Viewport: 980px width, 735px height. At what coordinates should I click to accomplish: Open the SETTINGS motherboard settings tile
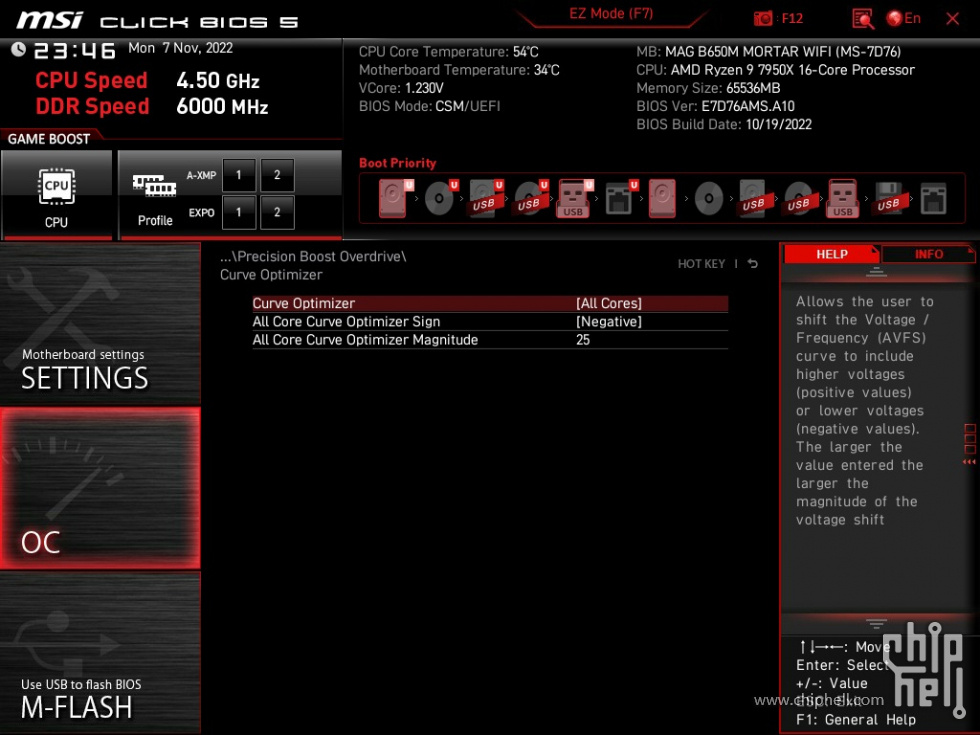point(100,324)
